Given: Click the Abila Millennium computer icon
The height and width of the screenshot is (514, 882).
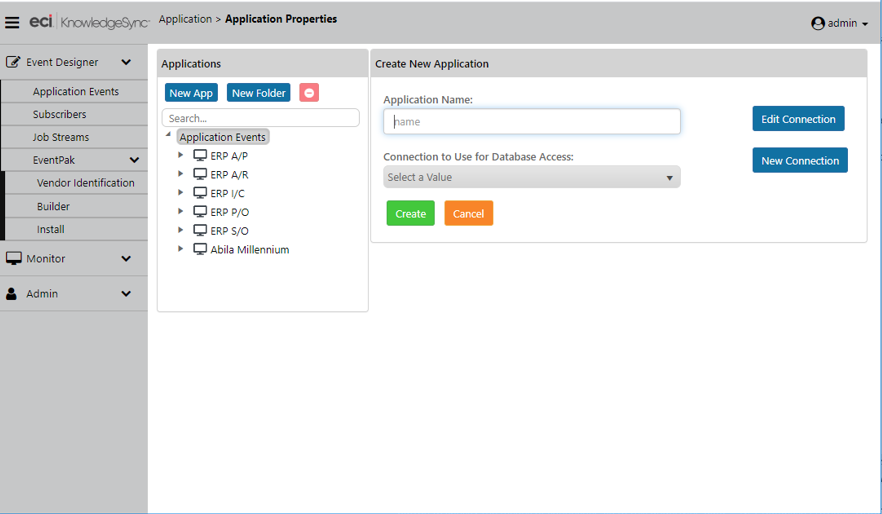Looking at the screenshot, I should pos(200,249).
